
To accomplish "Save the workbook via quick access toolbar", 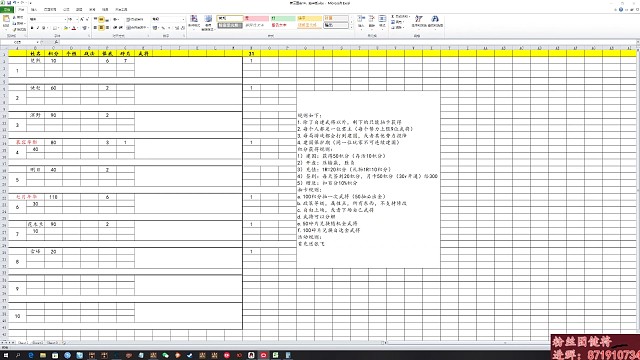I will [x=9, y=3].
